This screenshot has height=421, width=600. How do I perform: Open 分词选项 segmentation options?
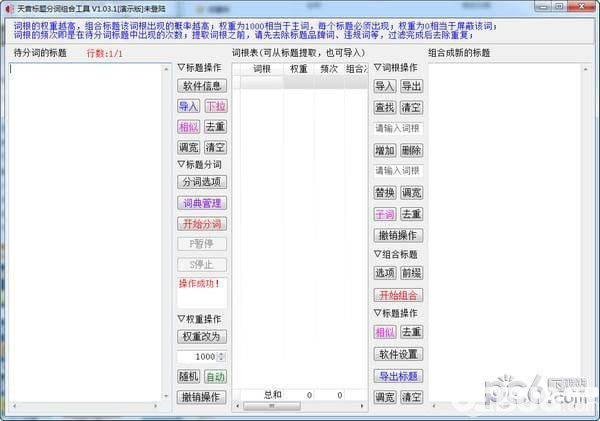coord(202,182)
